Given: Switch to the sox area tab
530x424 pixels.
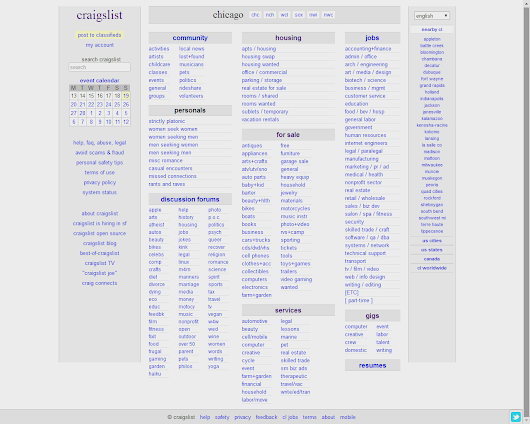Looking at the screenshot, I should [x=299, y=15].
